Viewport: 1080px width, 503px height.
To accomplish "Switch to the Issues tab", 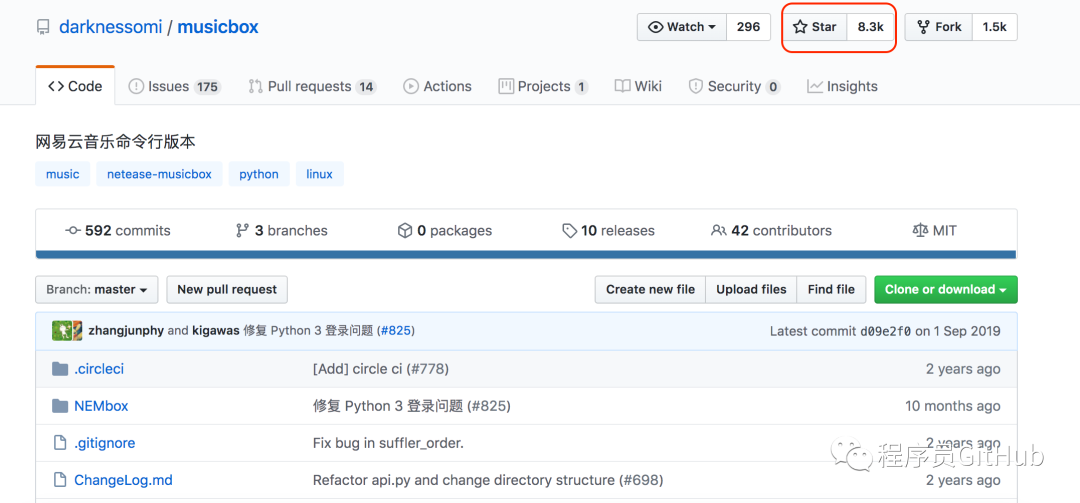I will [175, 86].
